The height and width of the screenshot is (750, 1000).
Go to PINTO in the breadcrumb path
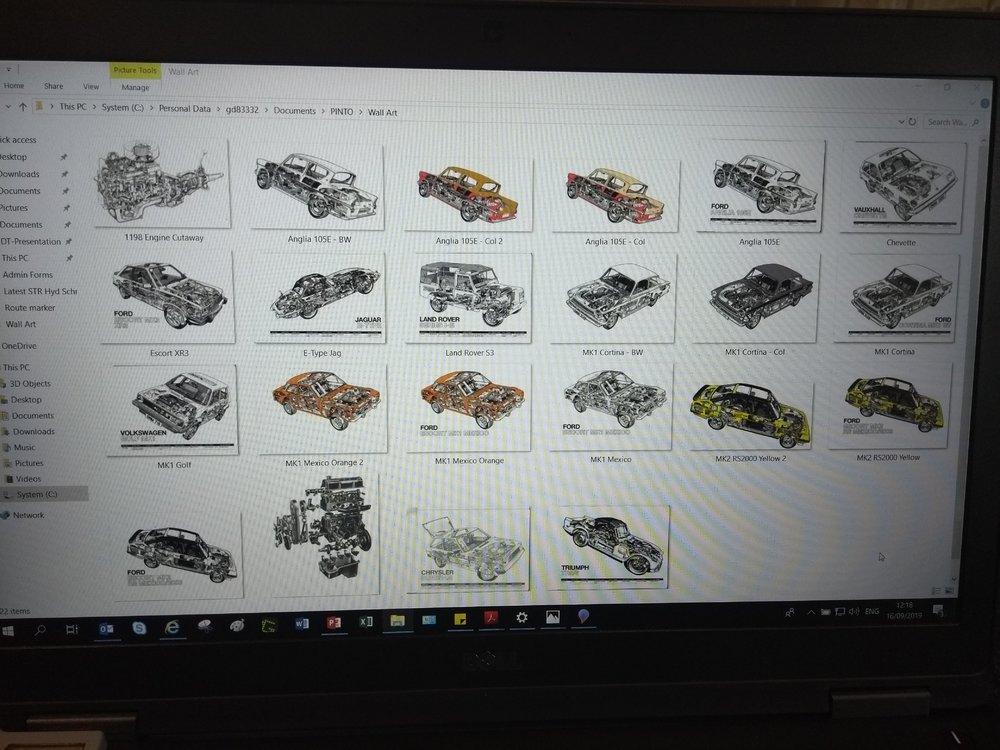pos(341,112)
